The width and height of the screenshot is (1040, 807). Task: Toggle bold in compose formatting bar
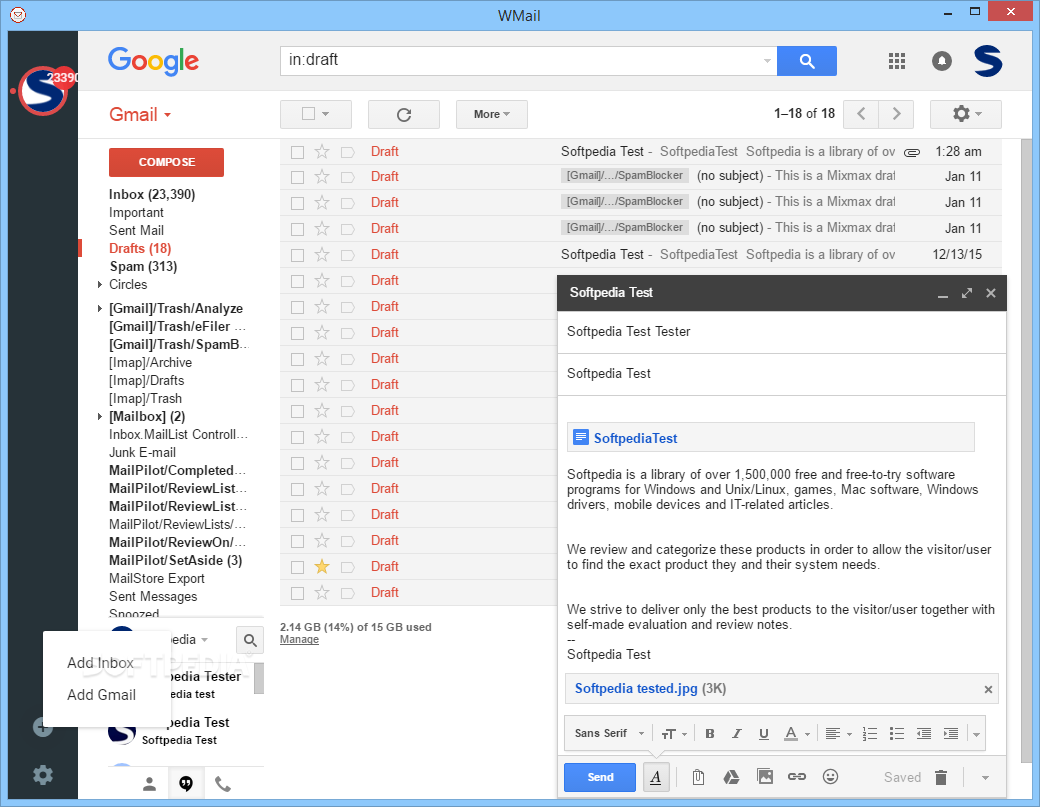(x=710, y=733)
